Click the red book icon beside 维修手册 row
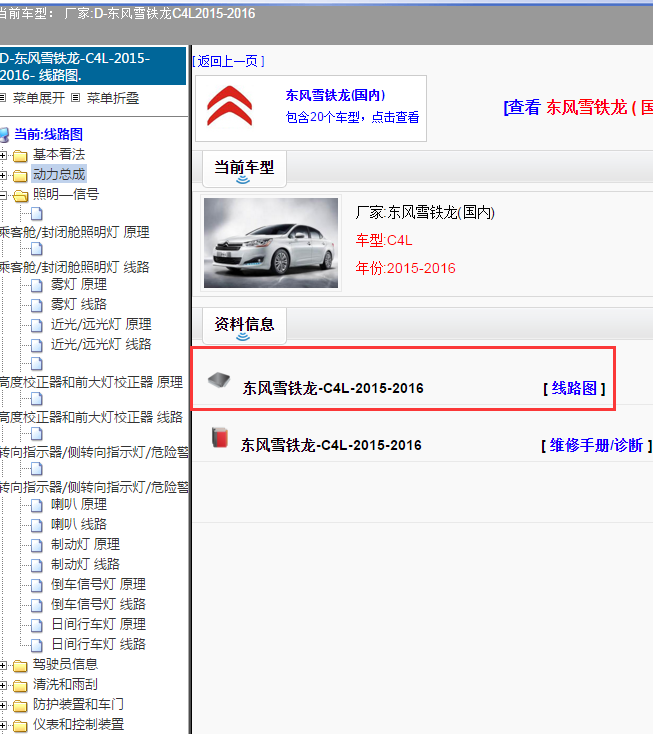This screenshot has height=734, width=653. point(220,438)
